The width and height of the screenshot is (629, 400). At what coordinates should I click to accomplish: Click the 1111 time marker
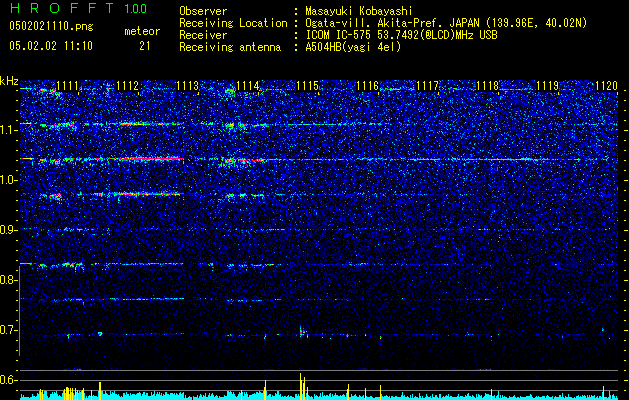pos(67,86)
